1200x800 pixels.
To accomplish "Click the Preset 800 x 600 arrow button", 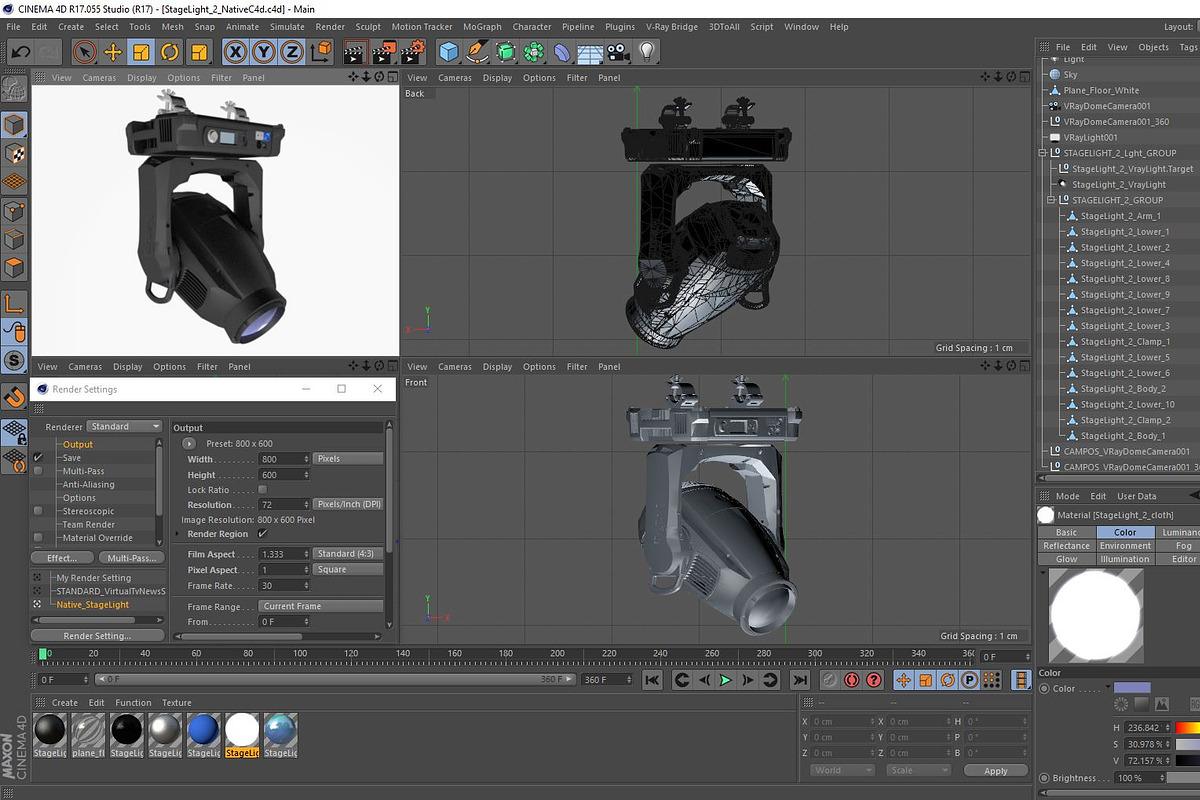I will pos(190,443).
